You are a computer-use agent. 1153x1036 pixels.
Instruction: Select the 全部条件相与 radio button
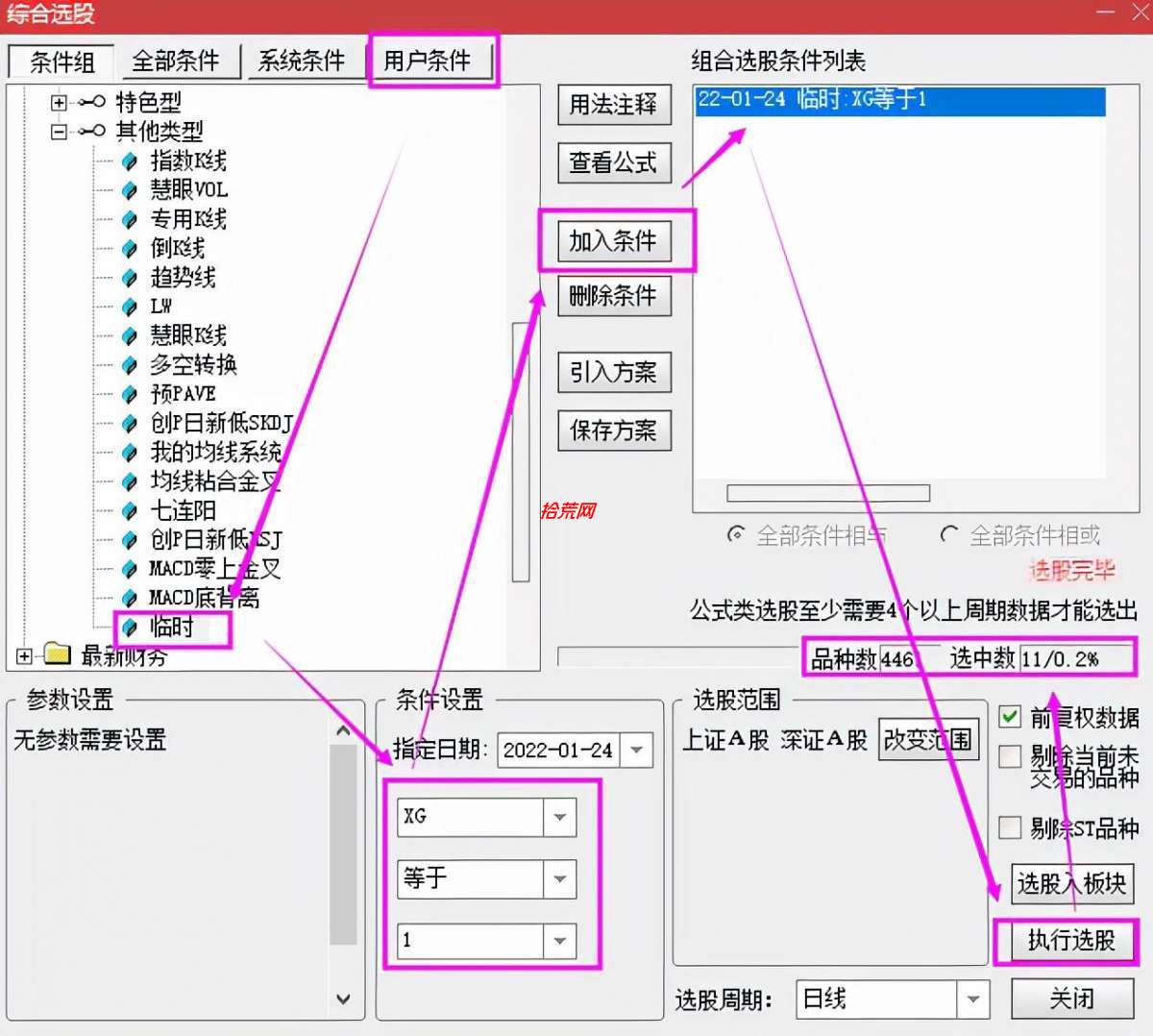point(736,534)
